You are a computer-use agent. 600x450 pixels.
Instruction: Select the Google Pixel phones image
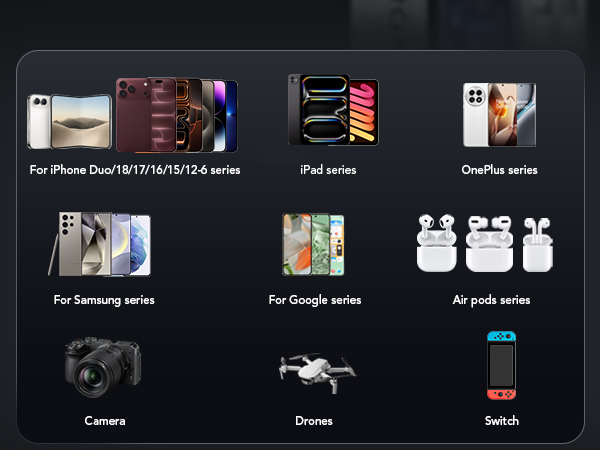pos(313,244)
